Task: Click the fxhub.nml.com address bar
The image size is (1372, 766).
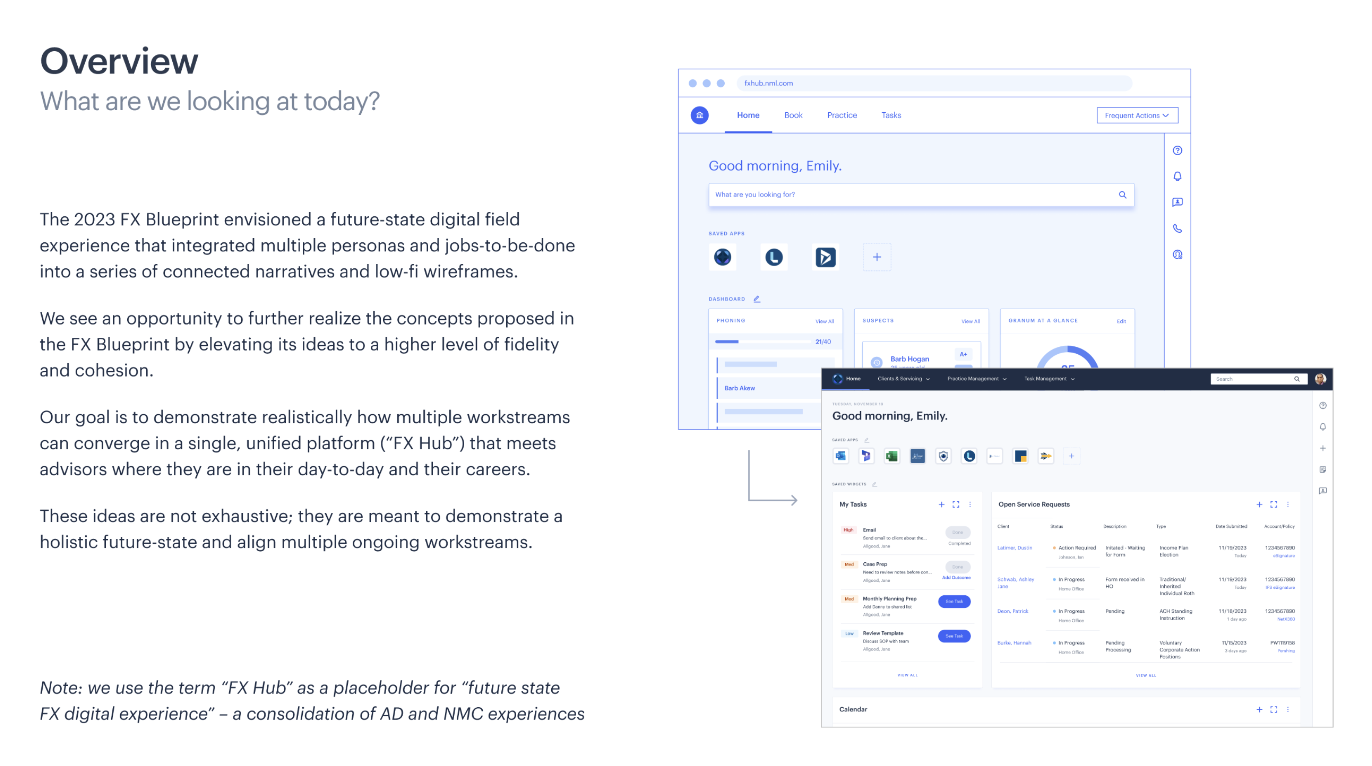Action: (935, 83)
